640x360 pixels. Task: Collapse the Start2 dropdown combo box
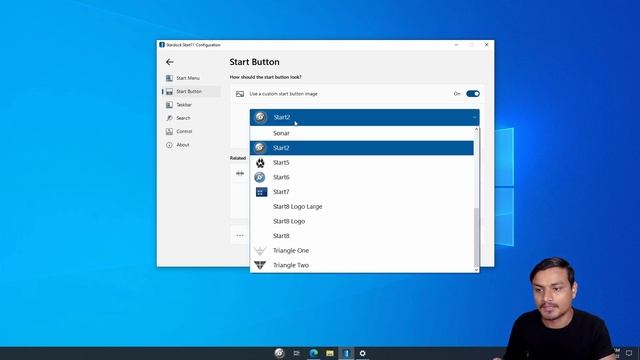[364, 118]
